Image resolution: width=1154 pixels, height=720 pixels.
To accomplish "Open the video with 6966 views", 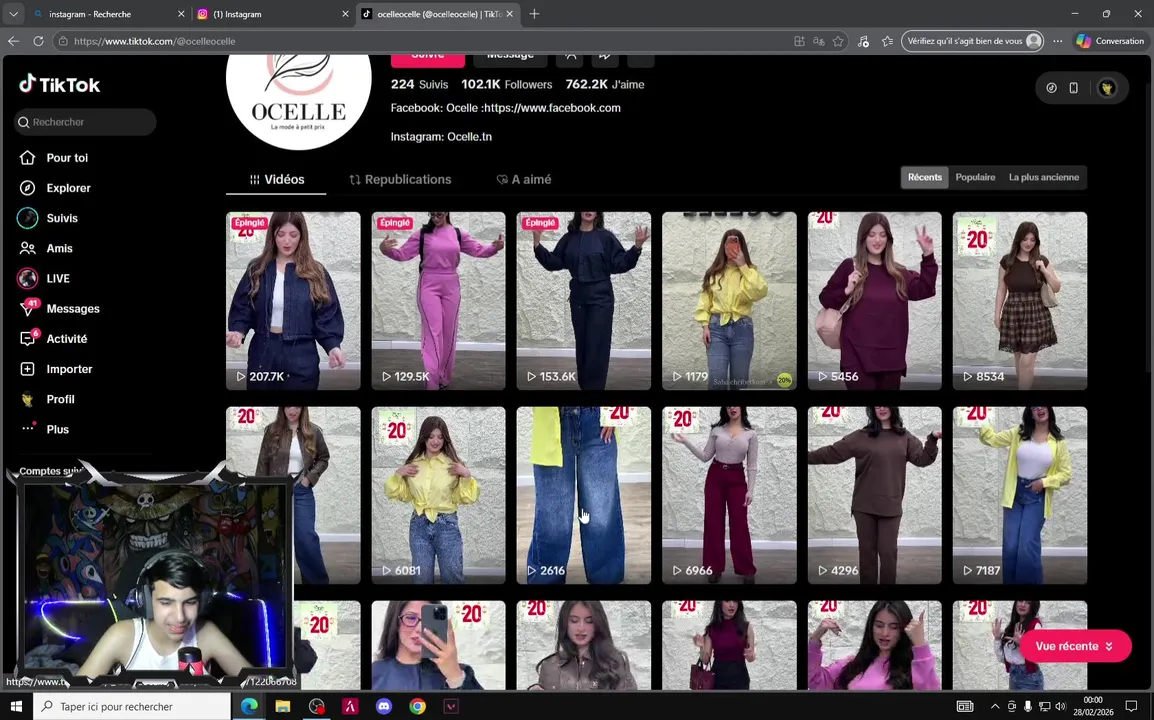I will (729, 495).
